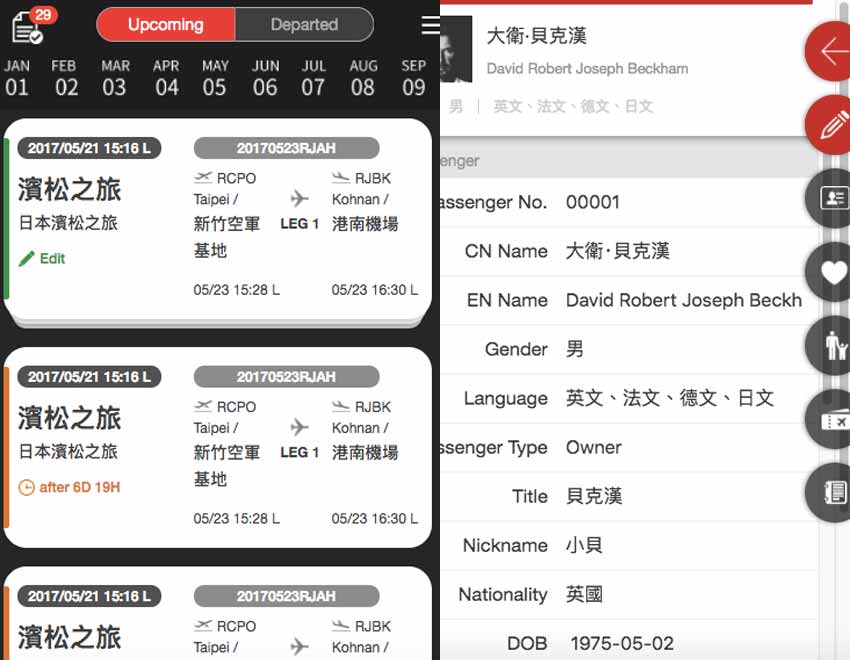Select JUN 06 in the month bar

tap(265, 79)
